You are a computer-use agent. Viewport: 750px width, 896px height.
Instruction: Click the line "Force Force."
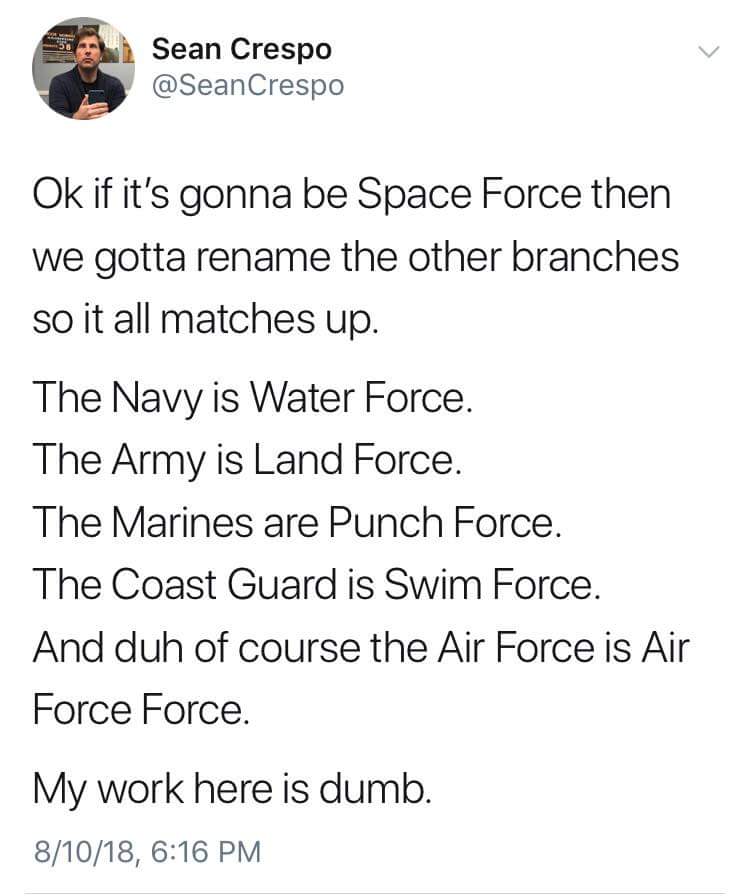click(139, 708)
